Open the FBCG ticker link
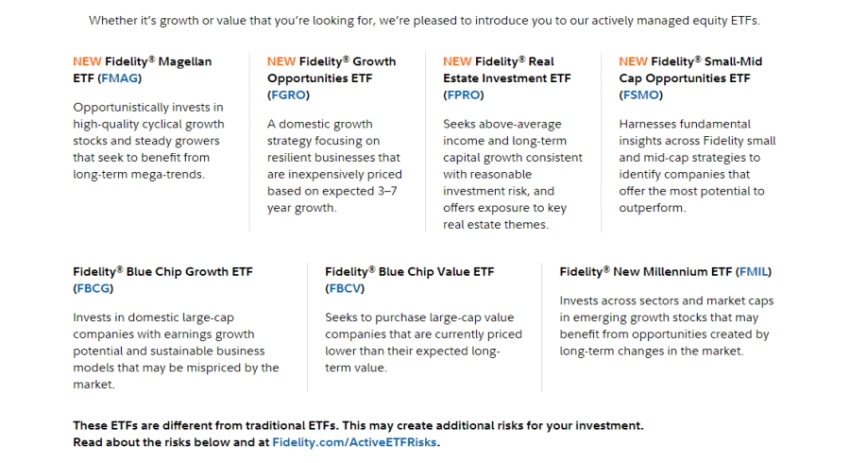This screenshot has height=463, width=850. coord(93,288)
